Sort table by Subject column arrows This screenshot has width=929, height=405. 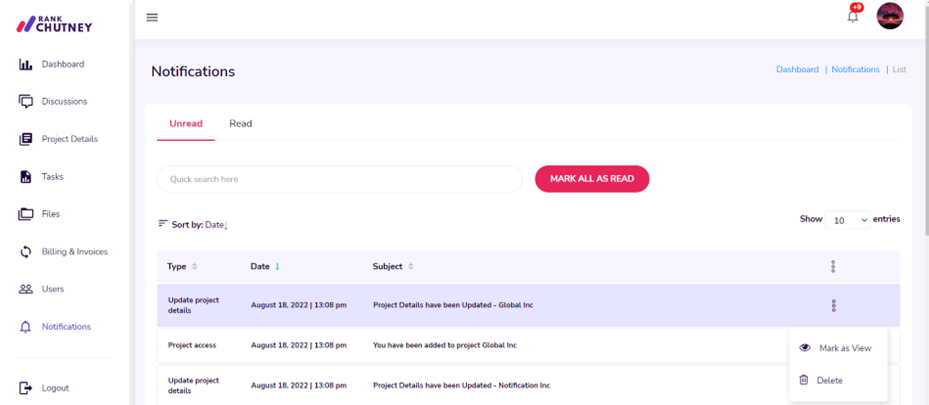click(x=411, y=267)
